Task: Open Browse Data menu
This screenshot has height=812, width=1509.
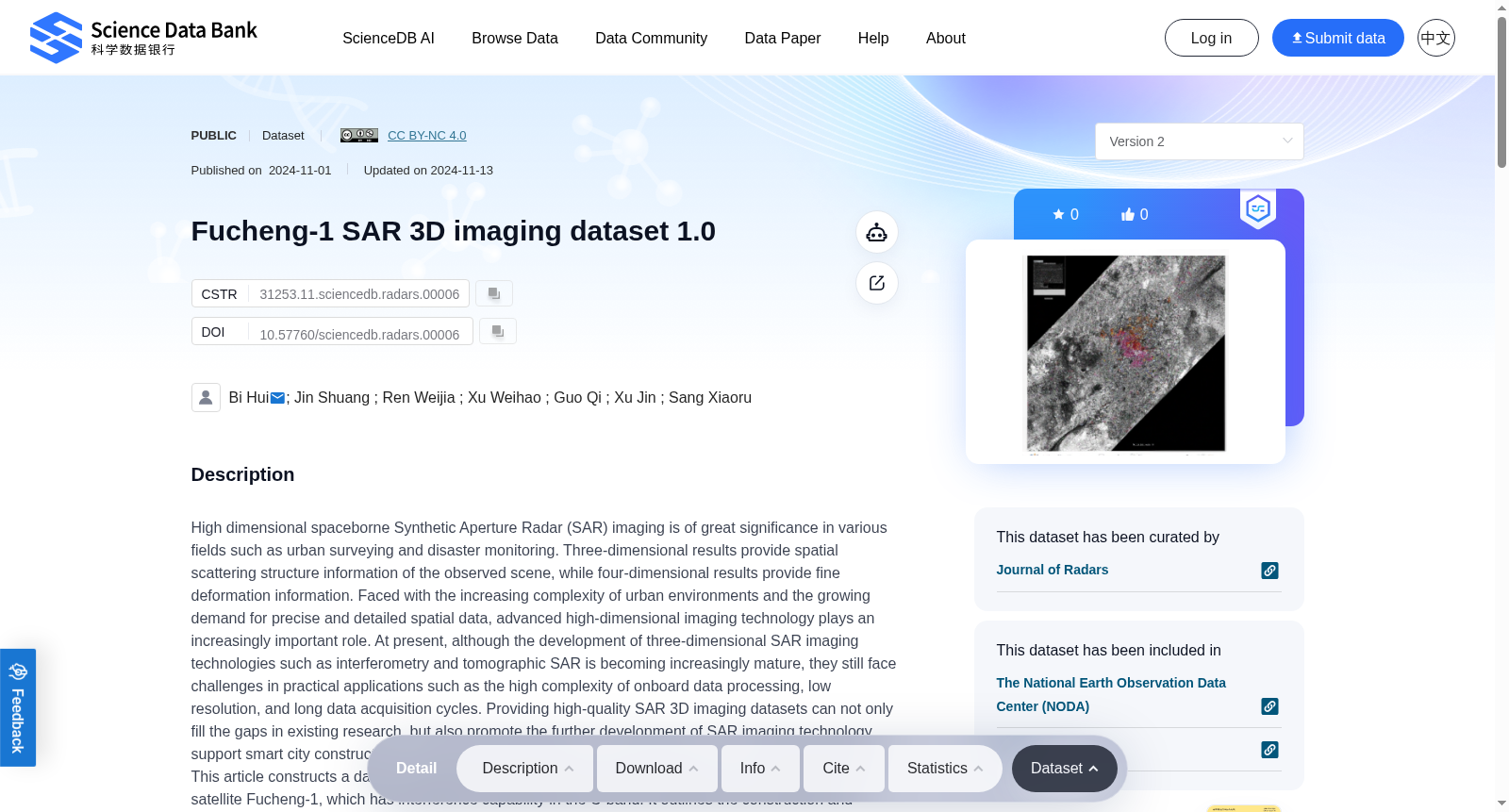Action: [x=515, y=39]
